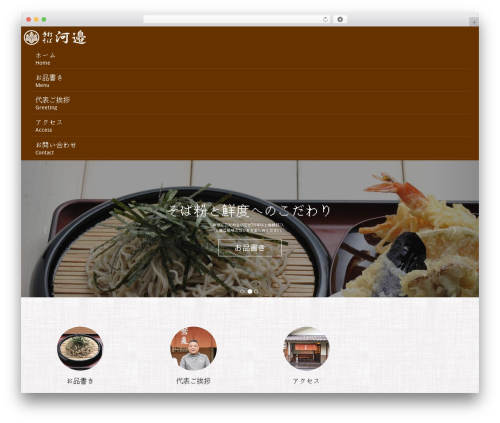
Task: Click the browser address bar
Action: click(x=236, y=19)
